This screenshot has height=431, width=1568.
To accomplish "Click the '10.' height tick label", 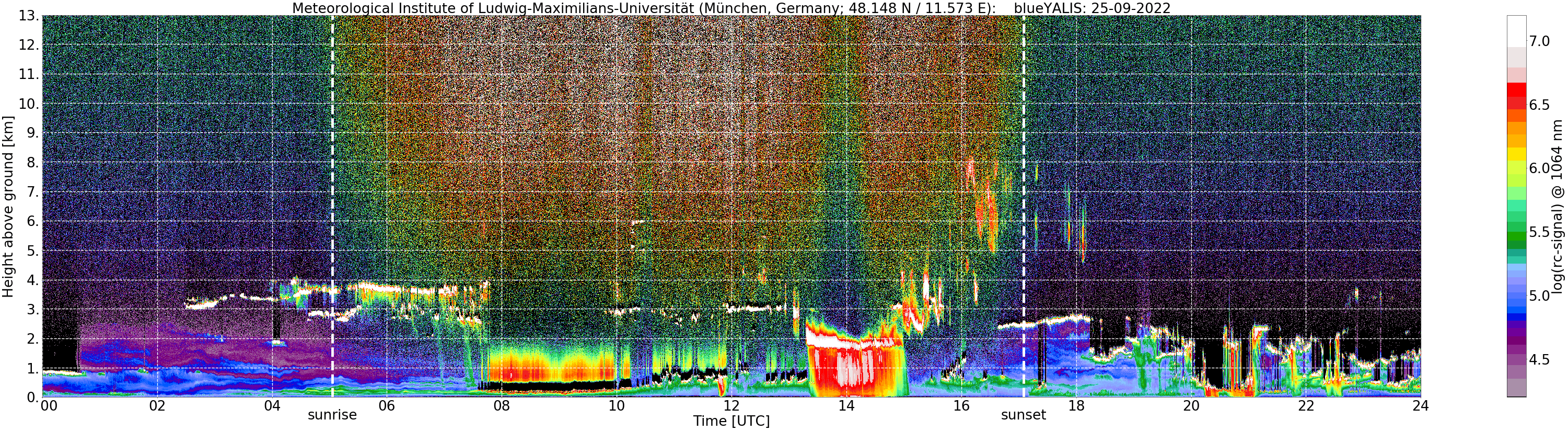I will pyautogui.click(x=30, y=104).
